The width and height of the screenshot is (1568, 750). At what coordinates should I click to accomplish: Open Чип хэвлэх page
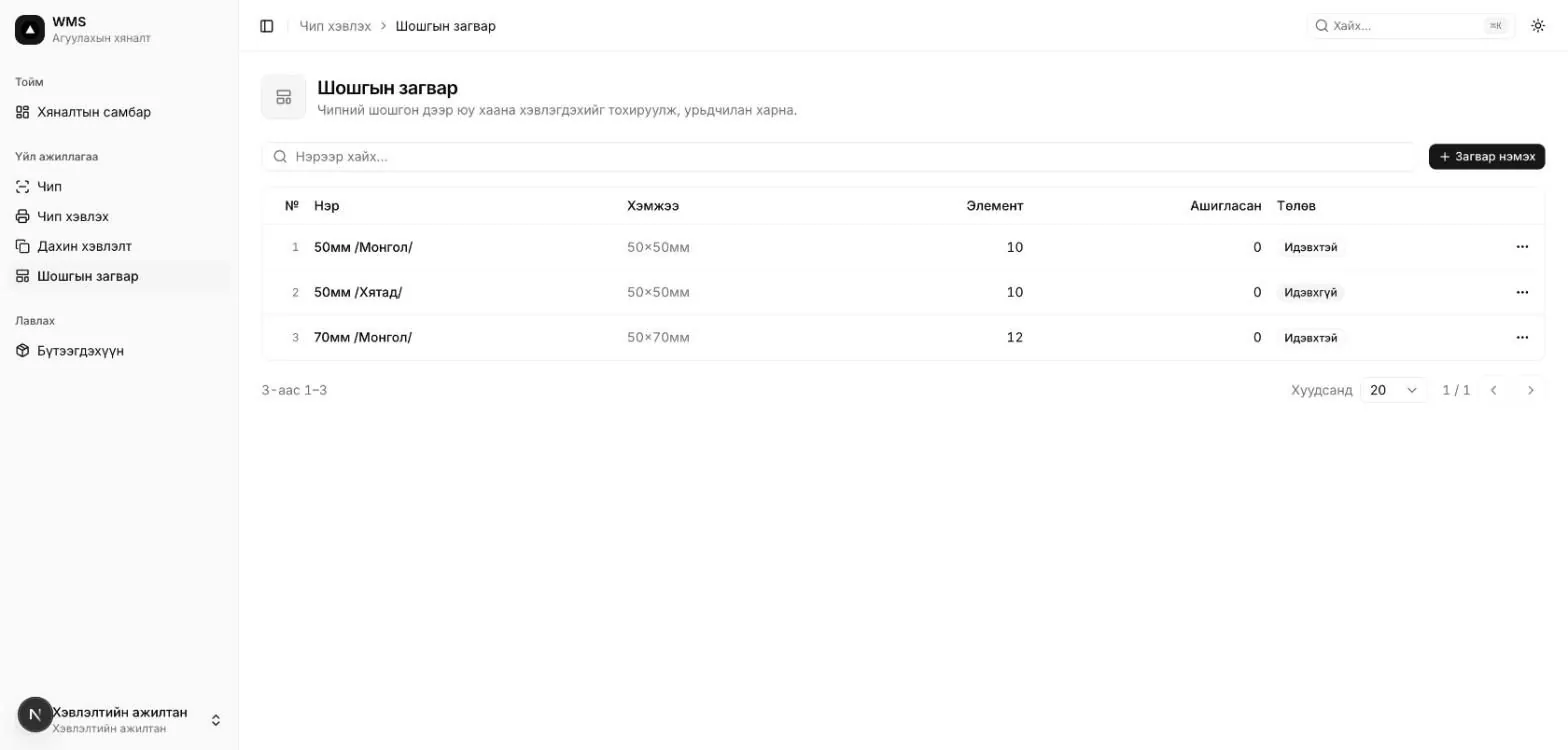click(x=119, y=216)
